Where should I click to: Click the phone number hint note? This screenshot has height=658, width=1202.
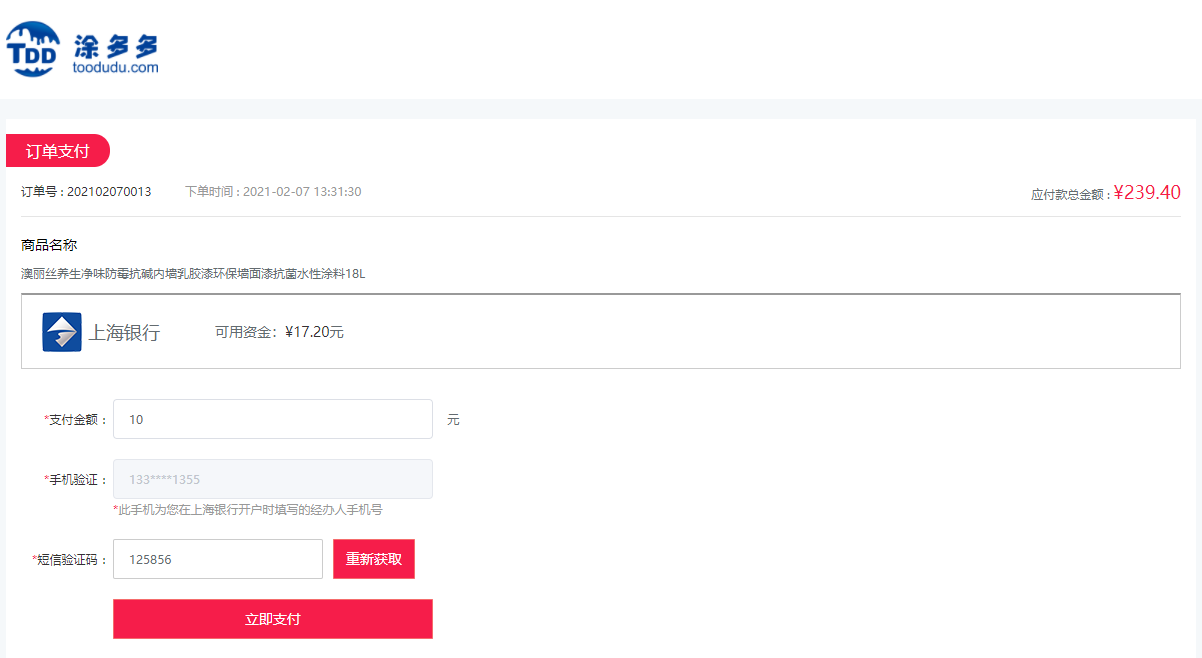tap(248, 510)
